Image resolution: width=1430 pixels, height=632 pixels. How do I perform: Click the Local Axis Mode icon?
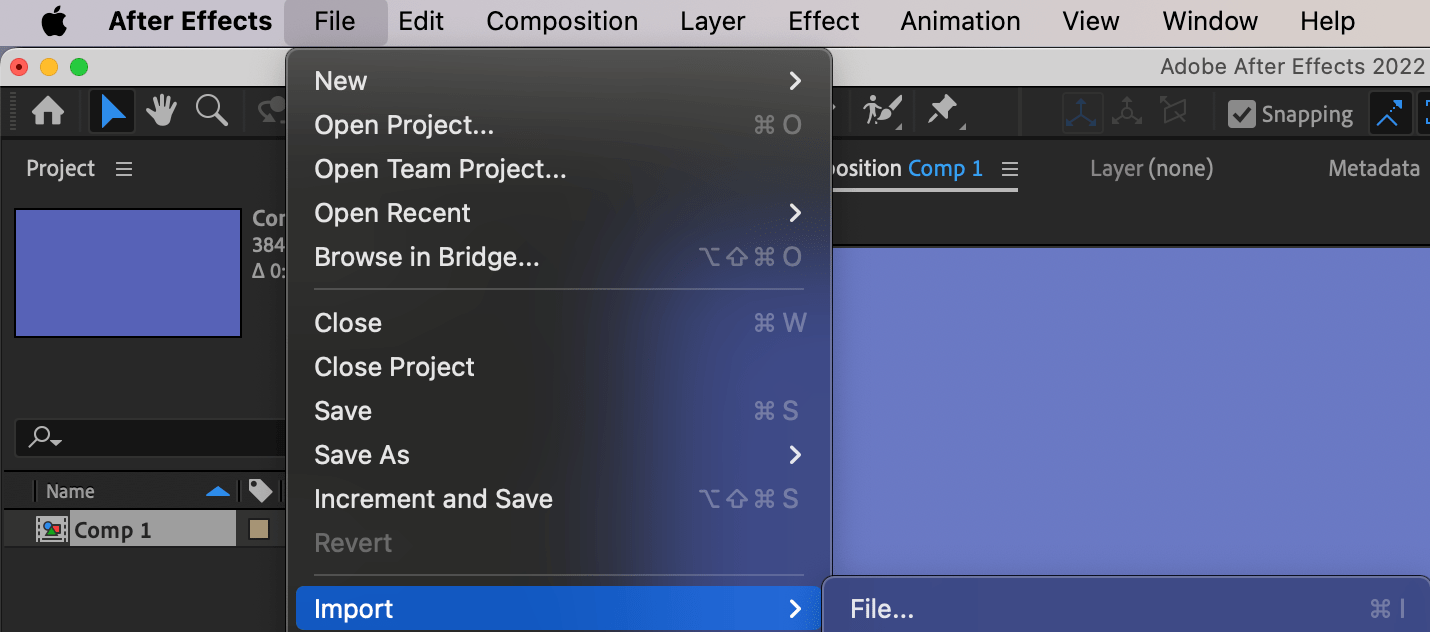pyautogui.click(x=1081, y=113)
